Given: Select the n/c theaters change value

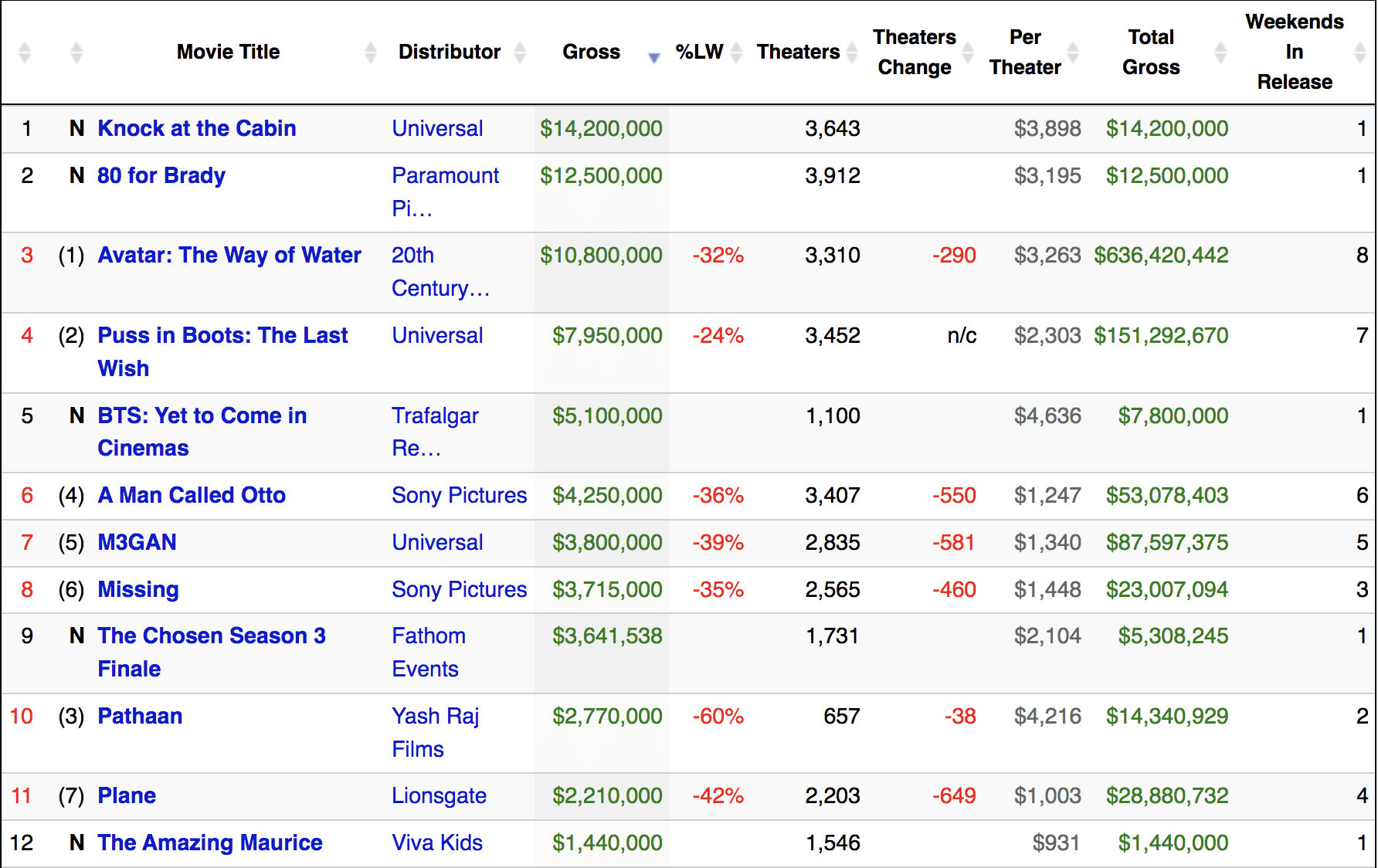Looking at the screenshot, I should (962, 335).
